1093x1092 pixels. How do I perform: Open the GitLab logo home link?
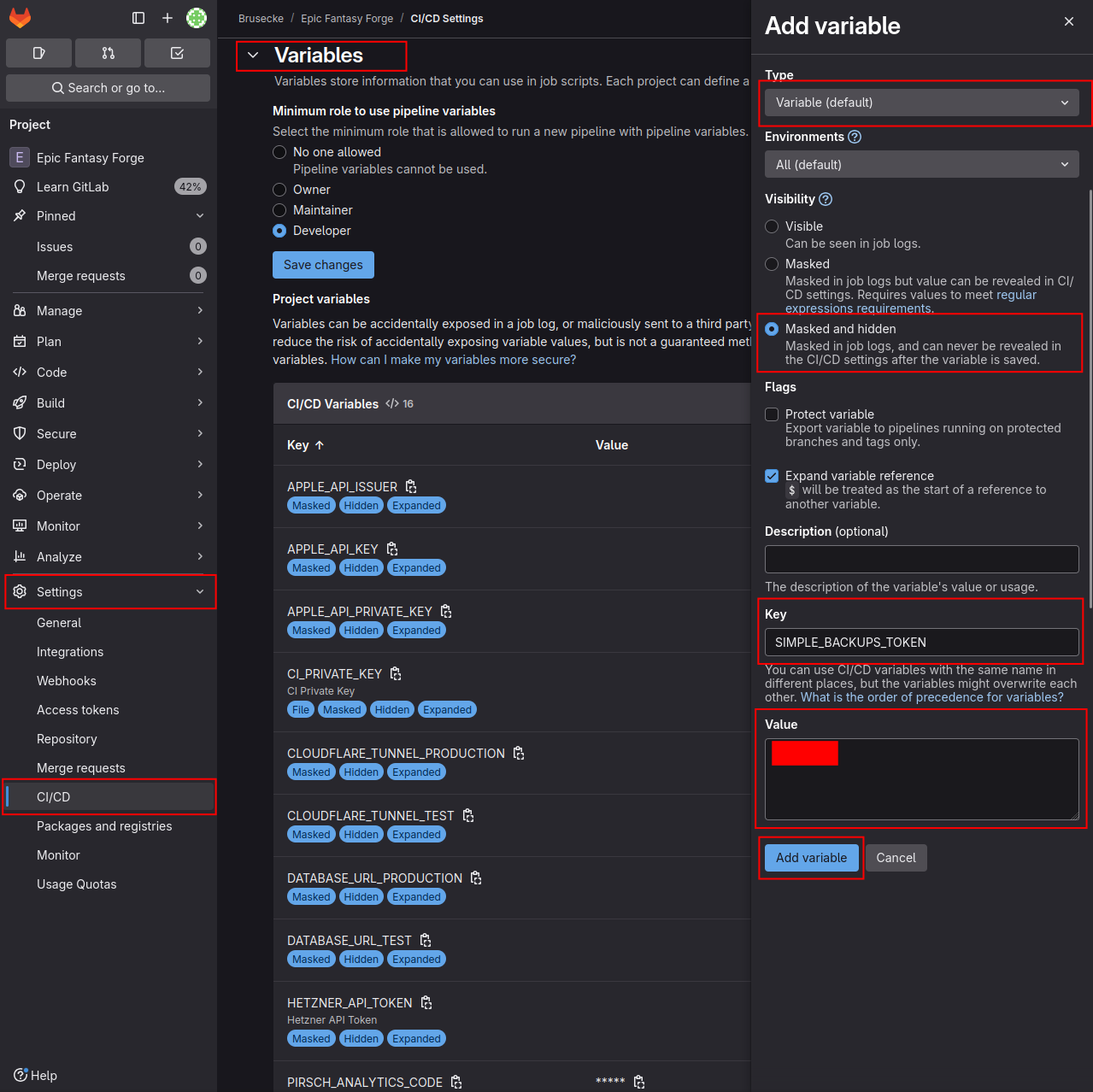(20, 18)
